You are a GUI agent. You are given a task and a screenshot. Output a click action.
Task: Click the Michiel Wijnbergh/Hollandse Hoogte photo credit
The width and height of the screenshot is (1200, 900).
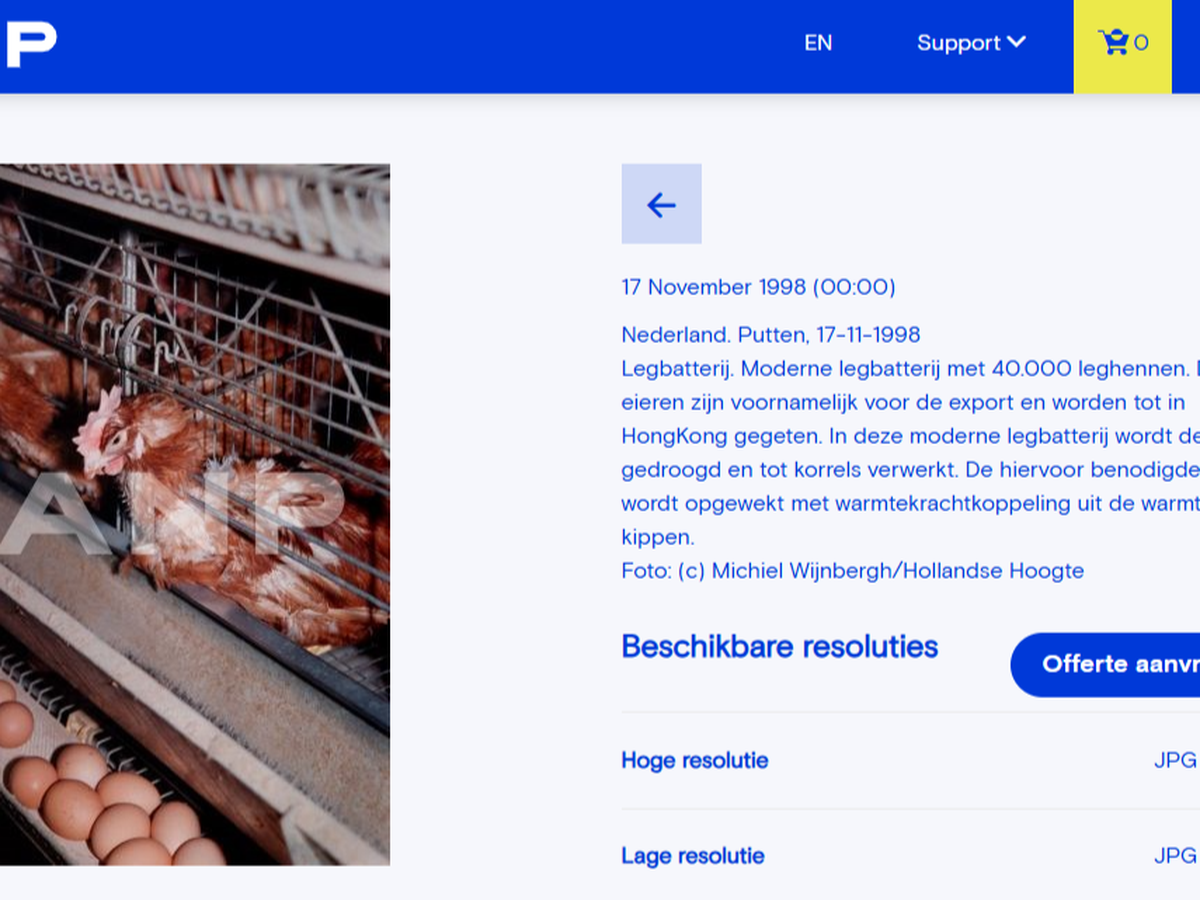point(898,571)
